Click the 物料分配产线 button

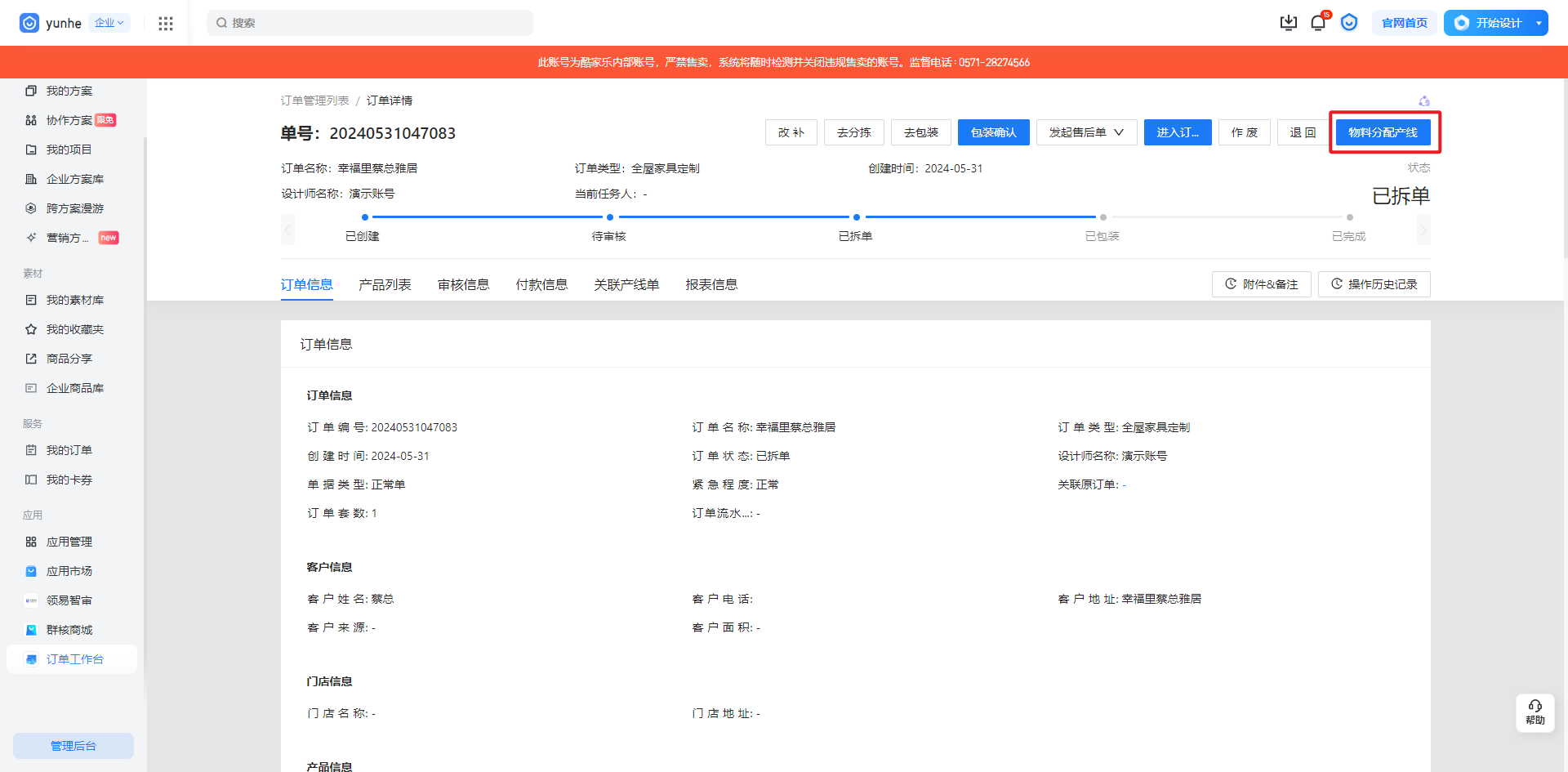pos(1383,132)
